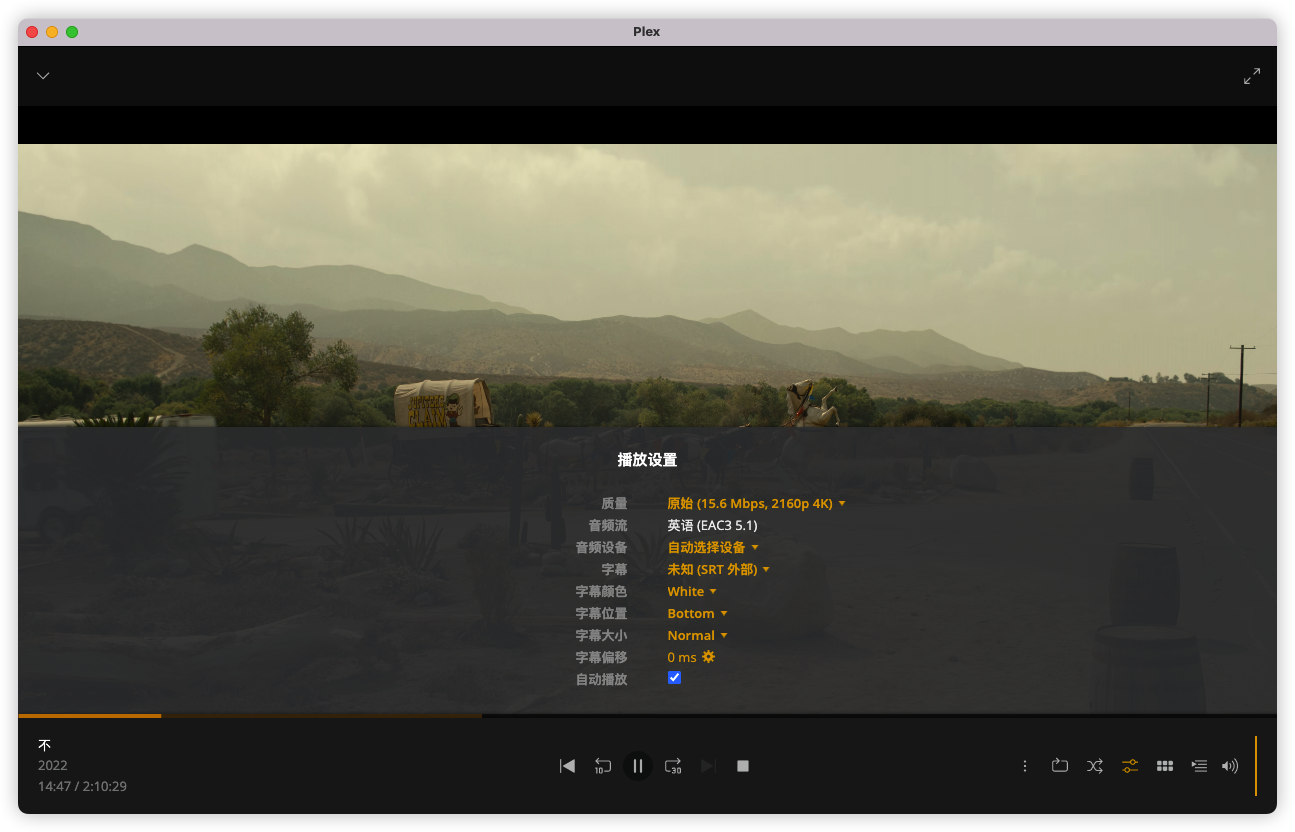
Task: Minimize the Plex window with the yellow button
Action: [52, 32]
